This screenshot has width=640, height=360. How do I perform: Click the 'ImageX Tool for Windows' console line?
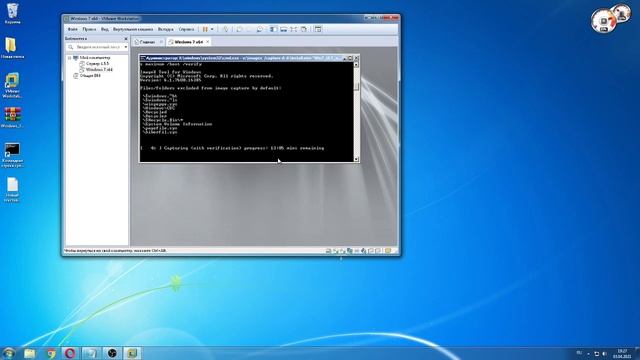click(x=171, y=72)
